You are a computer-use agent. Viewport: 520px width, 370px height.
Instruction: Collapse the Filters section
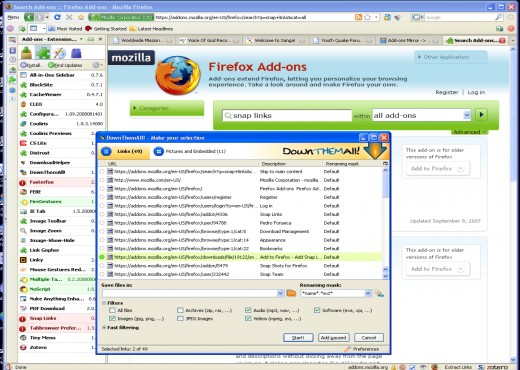[104, 303]
